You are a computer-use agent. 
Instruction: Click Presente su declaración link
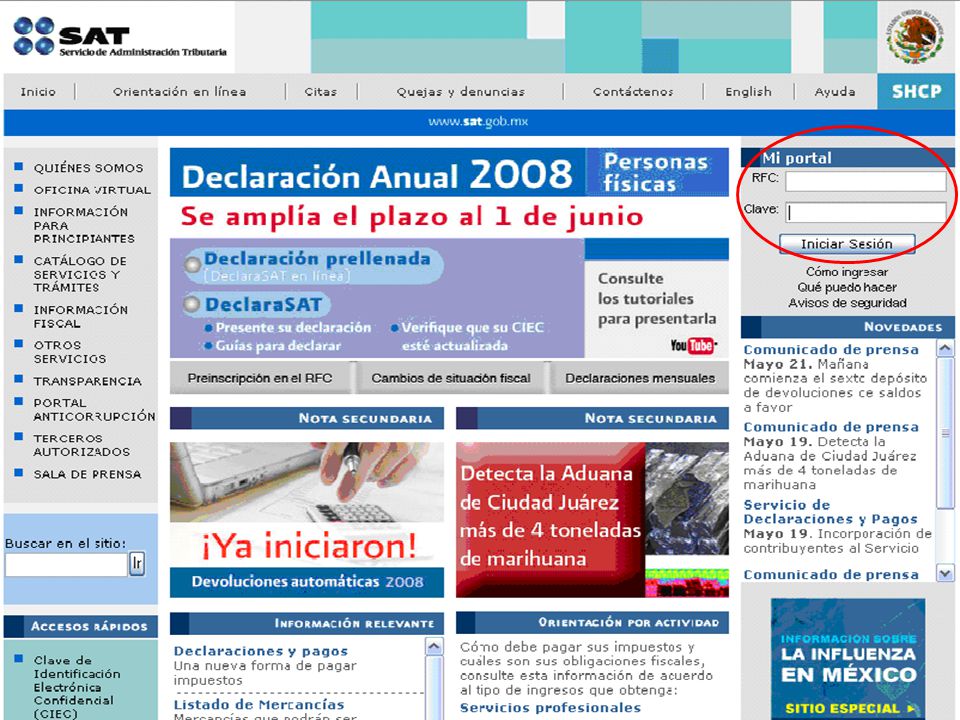[x=293, y=328]
